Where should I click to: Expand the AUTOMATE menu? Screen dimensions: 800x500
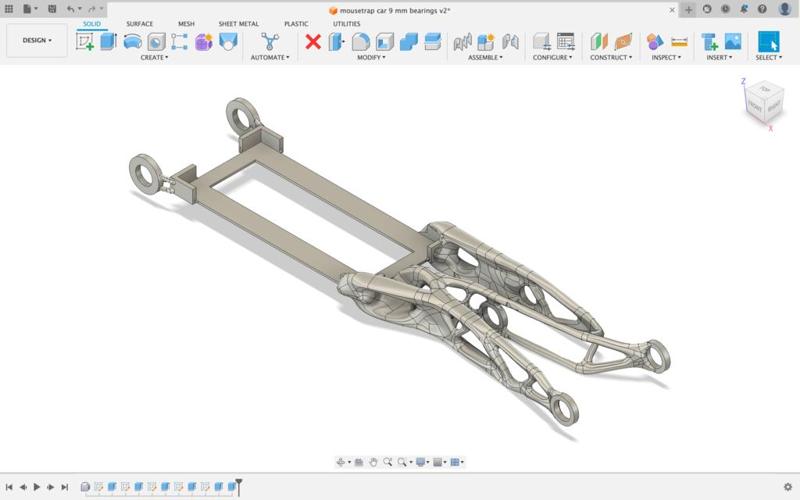click(270, 58)
